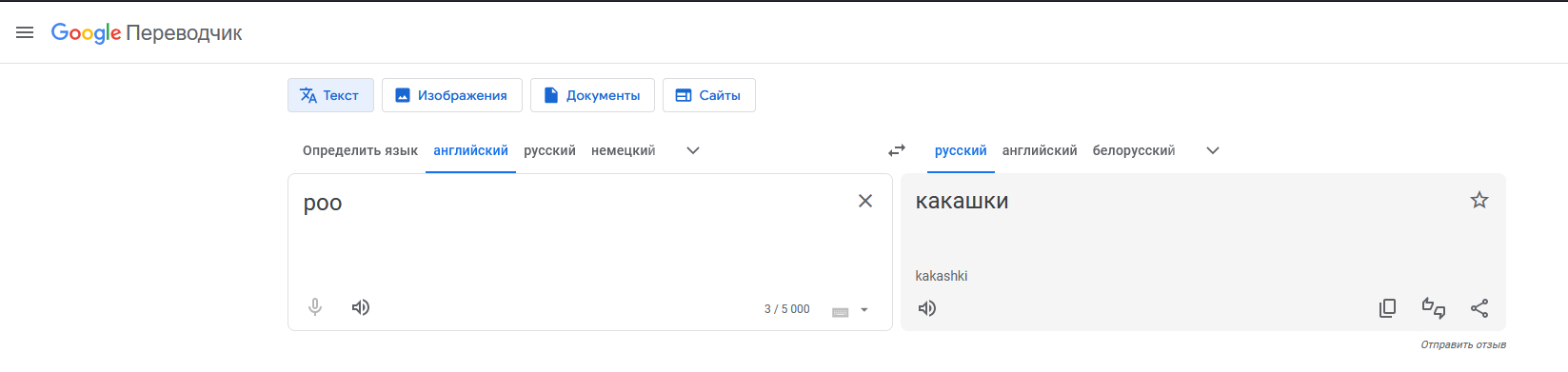Expand more source languages list
Screen dimensions: 1568x372
point(693,150)
